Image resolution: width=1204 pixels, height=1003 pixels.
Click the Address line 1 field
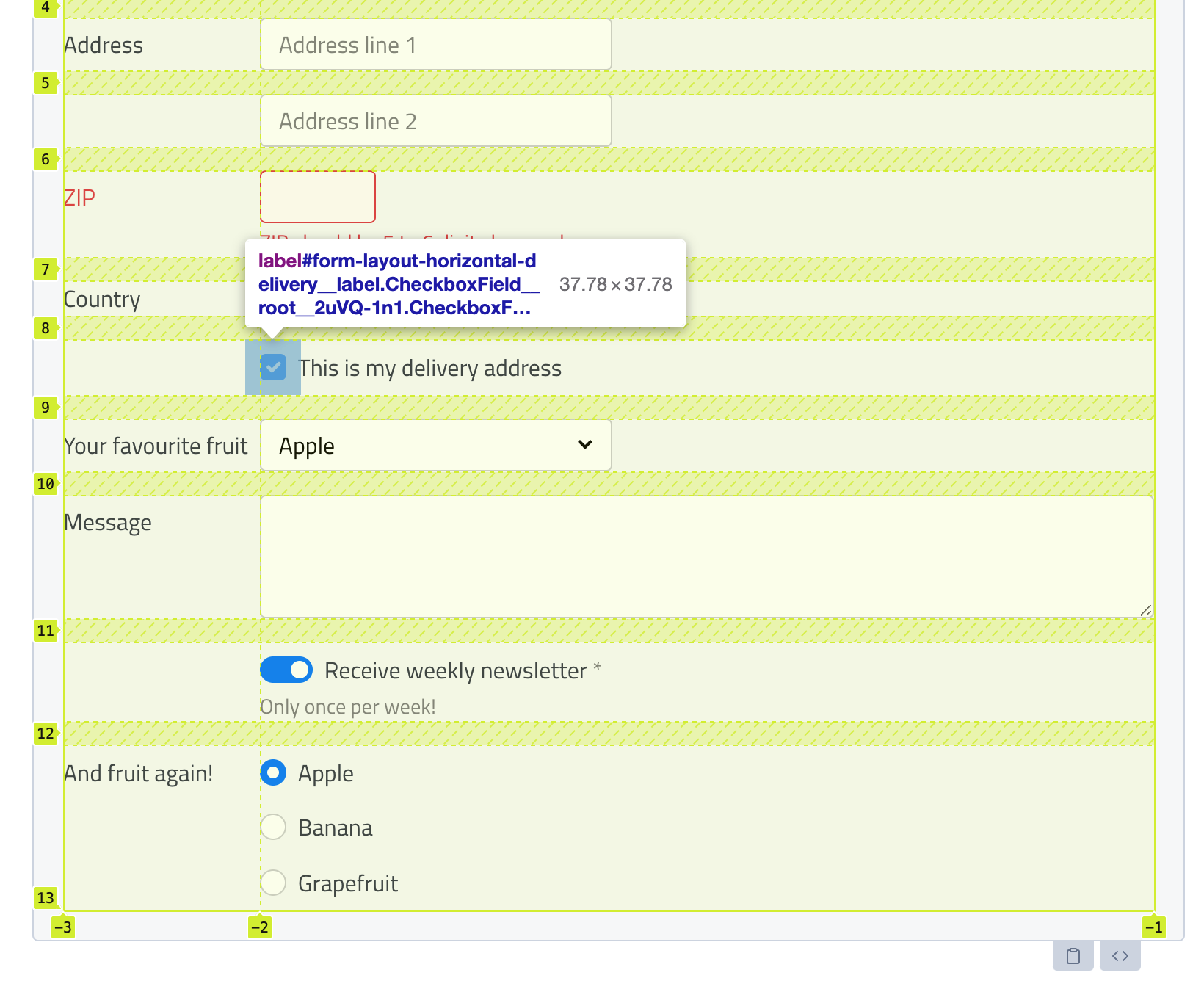pyautogui.click(x=436, y=44)
